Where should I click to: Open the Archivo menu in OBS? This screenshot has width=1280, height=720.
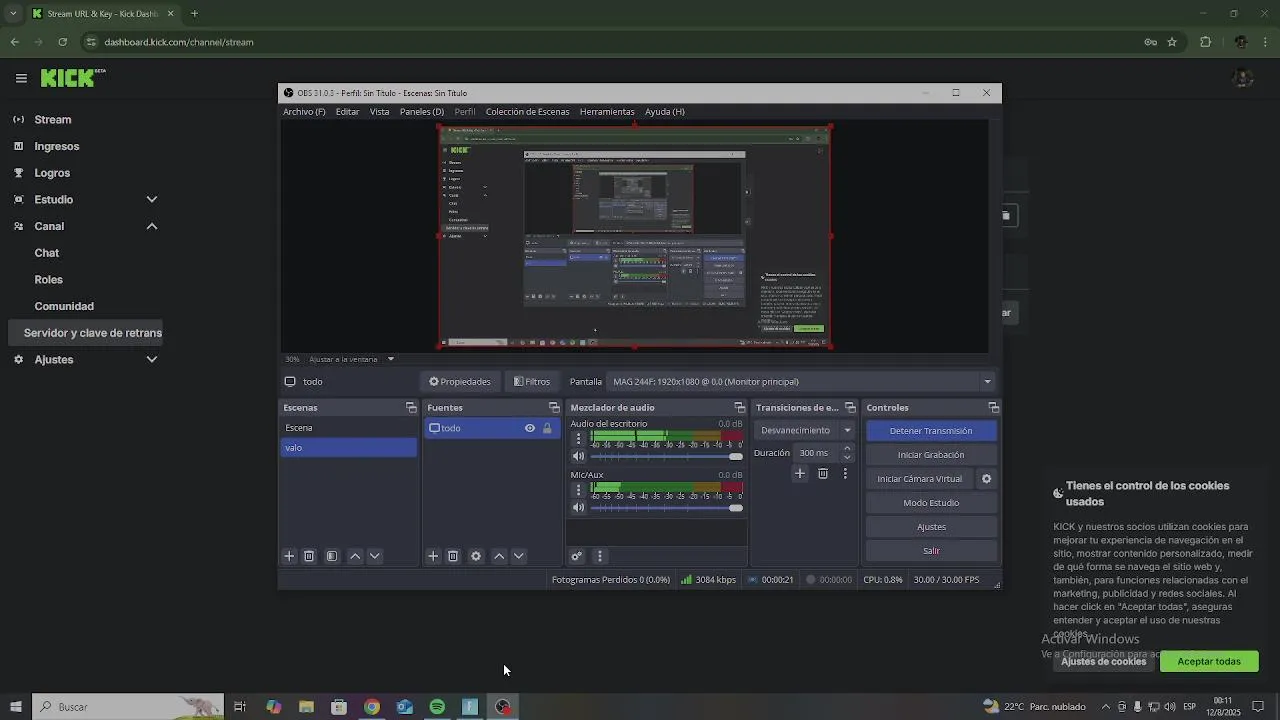(304, 112)
